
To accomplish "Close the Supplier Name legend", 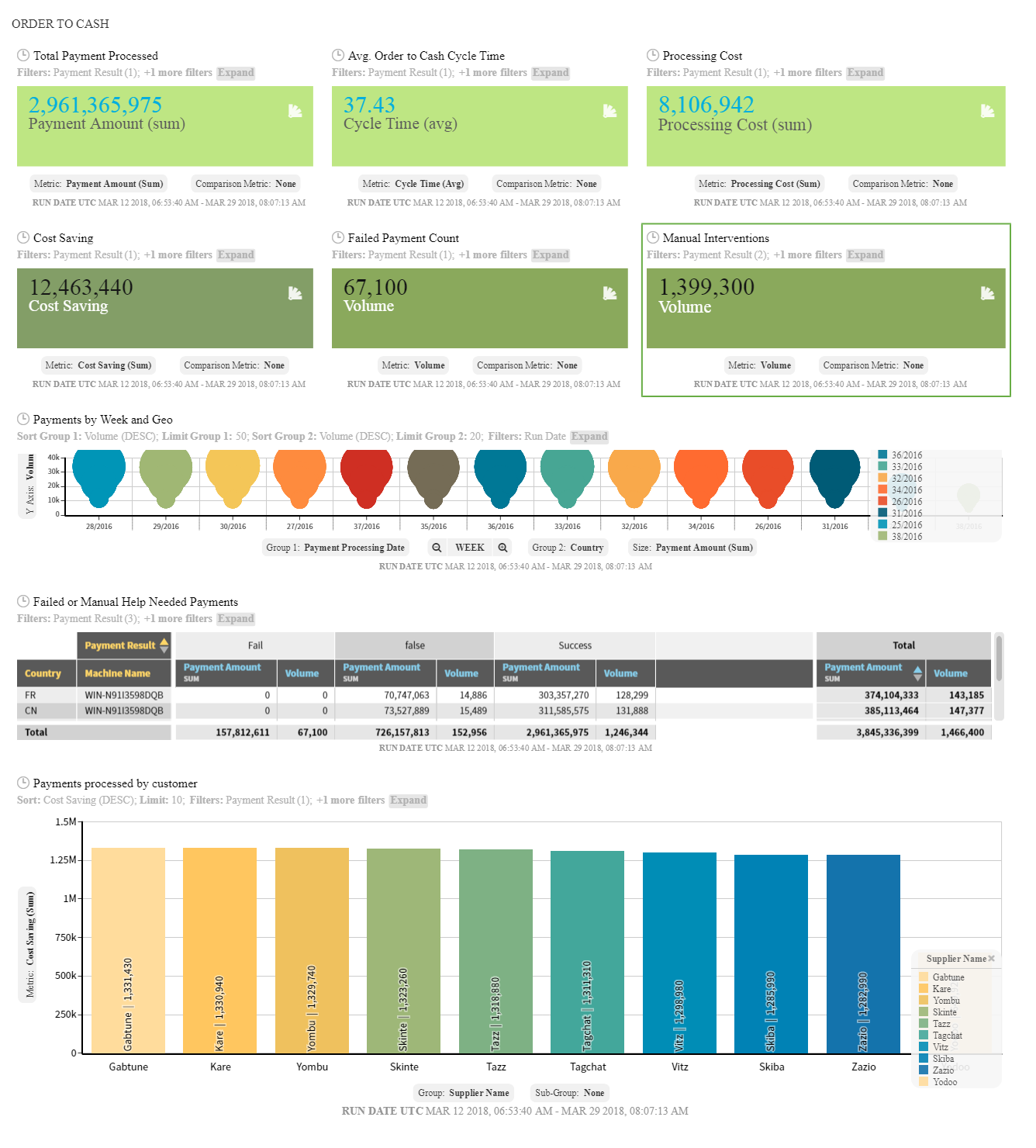I will (991, 959).
